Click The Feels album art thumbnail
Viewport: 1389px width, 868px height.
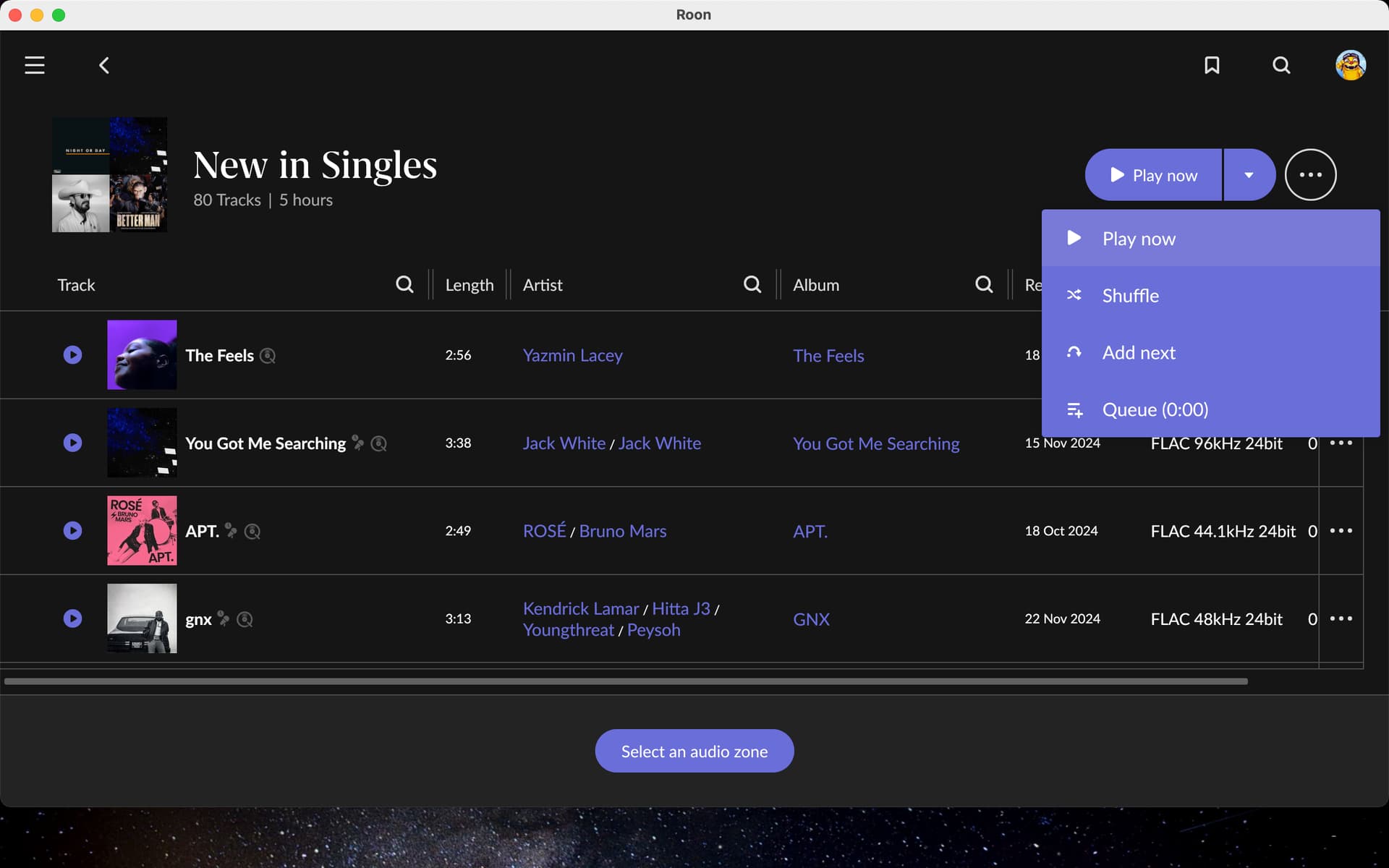coord(142,354)
